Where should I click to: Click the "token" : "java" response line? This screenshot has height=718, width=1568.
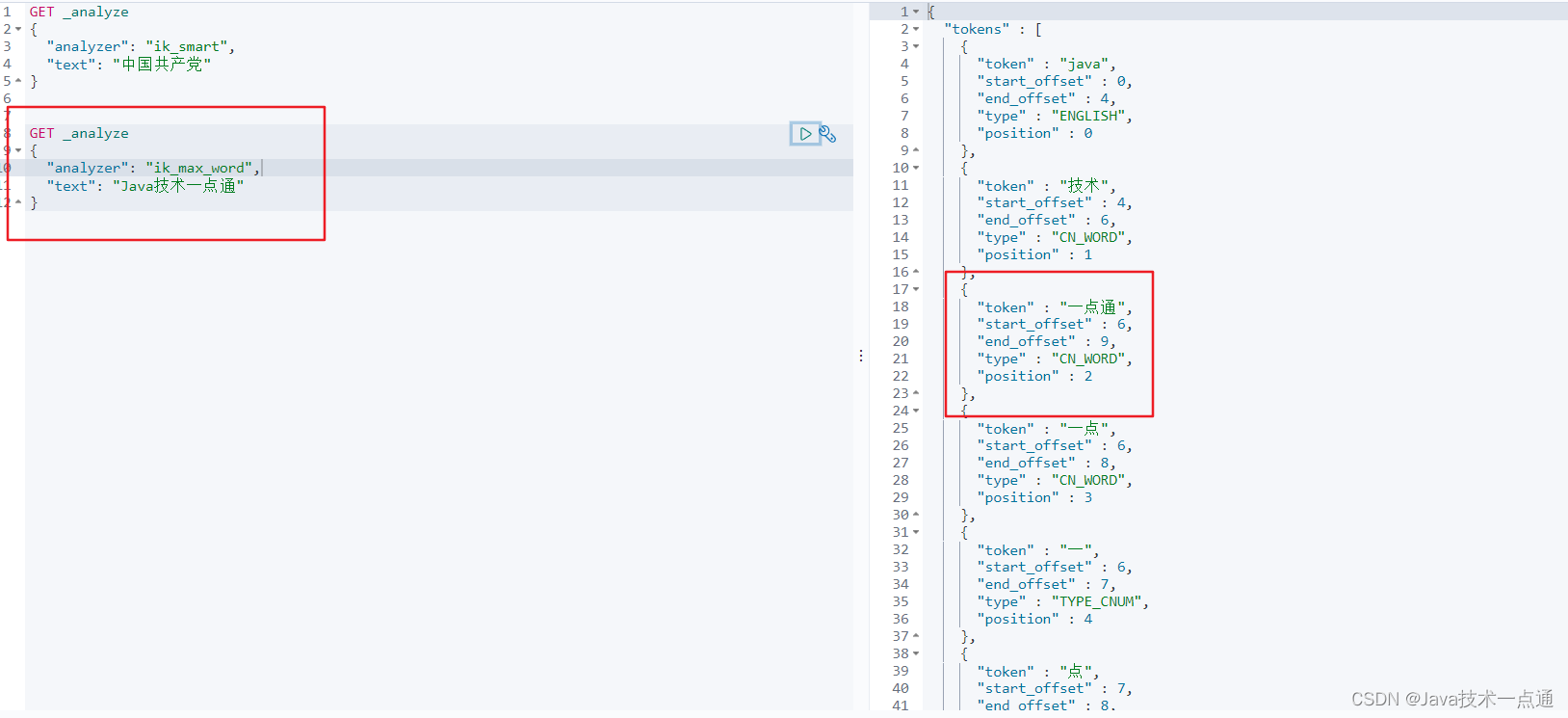click(1047, 64)
